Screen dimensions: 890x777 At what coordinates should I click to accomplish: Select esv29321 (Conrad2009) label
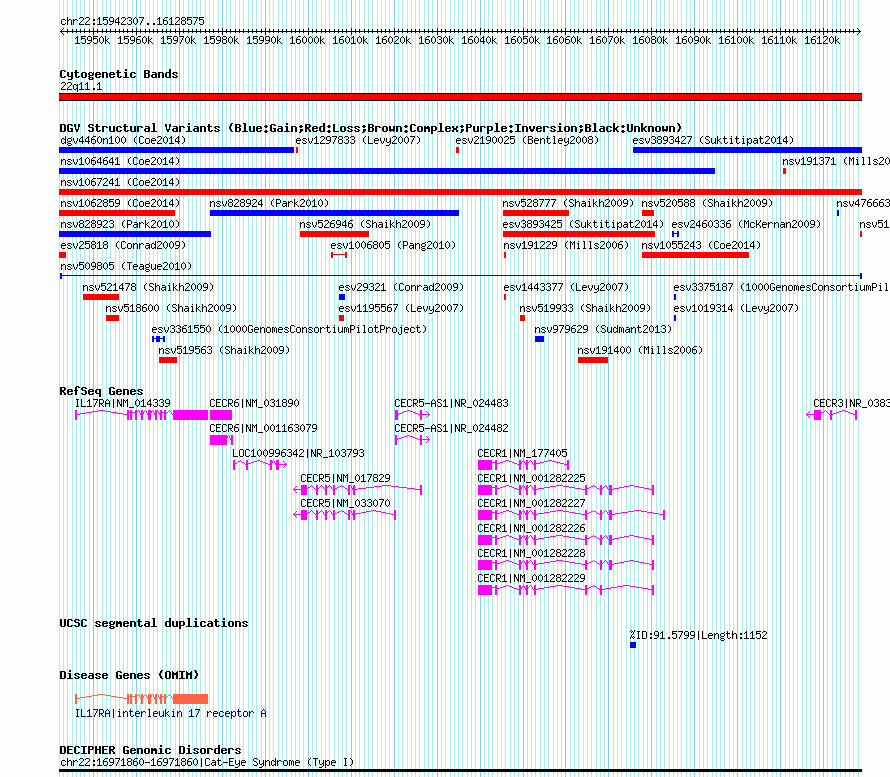click(x=401, y=287)
